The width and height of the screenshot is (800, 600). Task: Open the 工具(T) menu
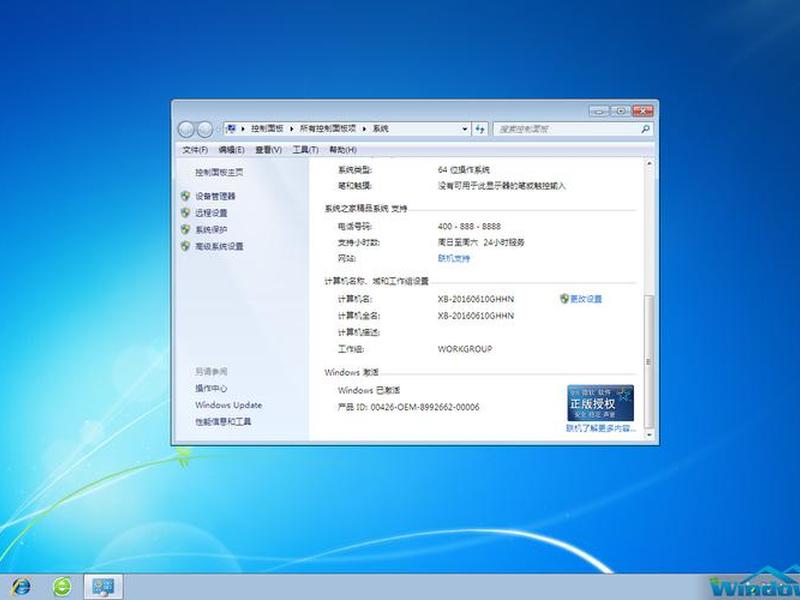click(x=305, y=149)
